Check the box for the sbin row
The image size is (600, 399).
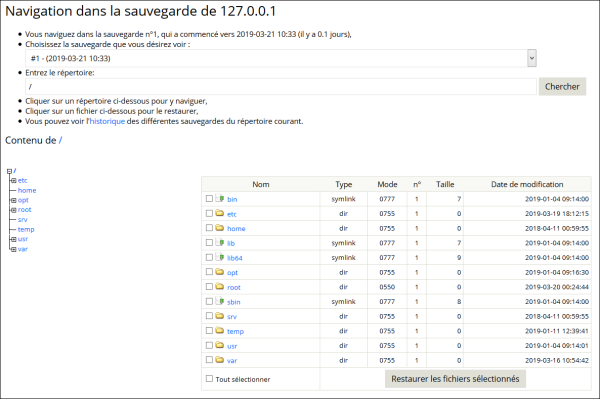click(x=209, y=301)
